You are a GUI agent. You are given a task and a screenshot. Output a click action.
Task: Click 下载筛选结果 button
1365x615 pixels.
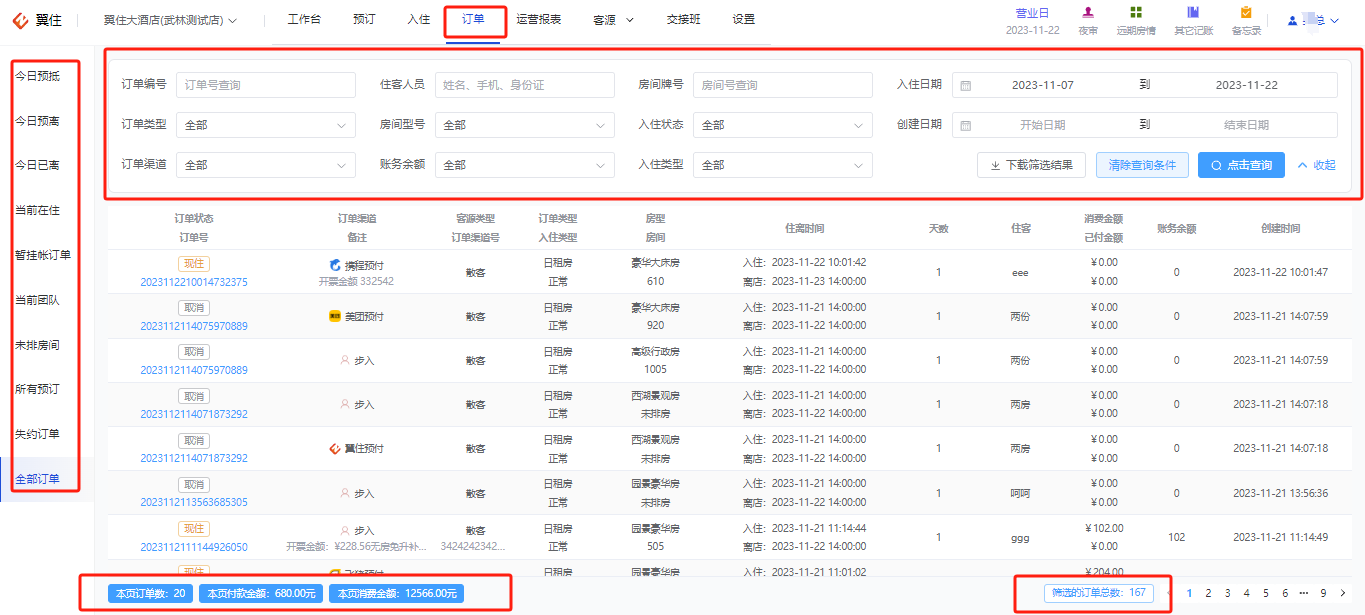(1031, 165)
